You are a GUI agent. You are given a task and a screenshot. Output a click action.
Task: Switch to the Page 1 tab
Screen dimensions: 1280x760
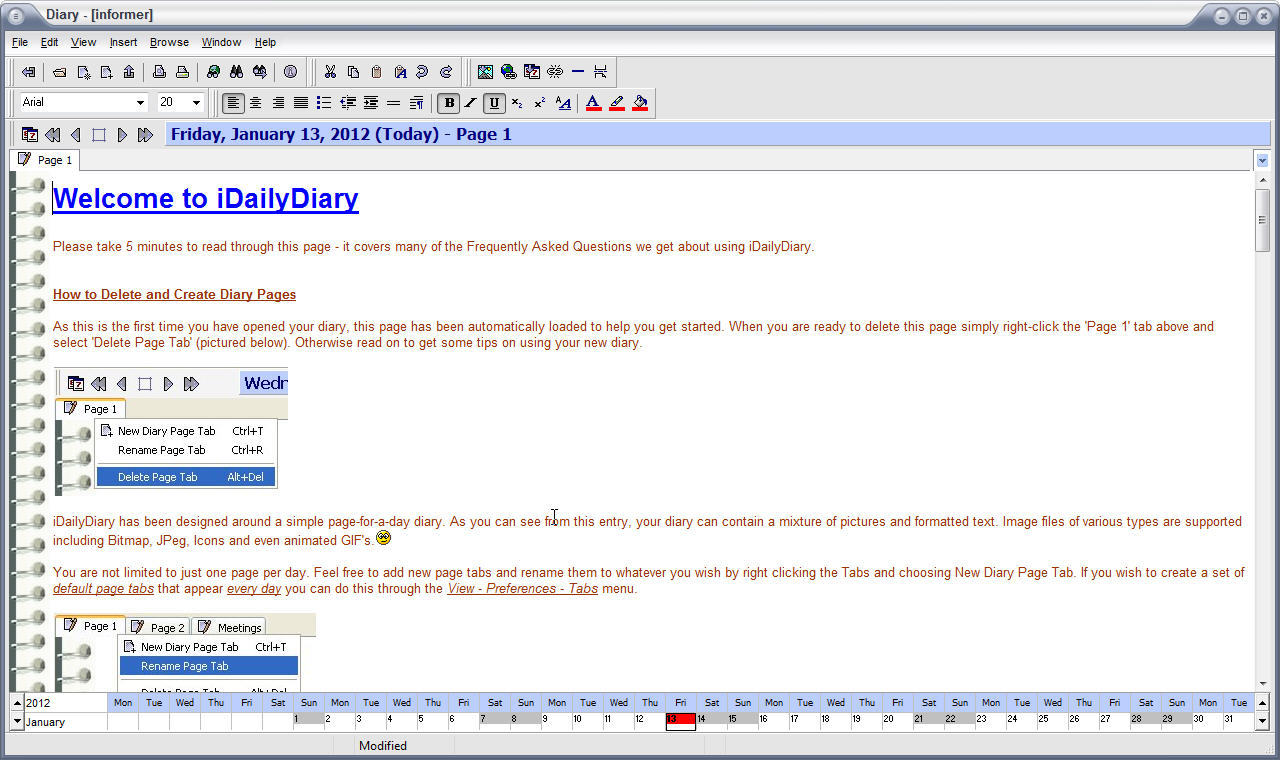pos(44,159)
